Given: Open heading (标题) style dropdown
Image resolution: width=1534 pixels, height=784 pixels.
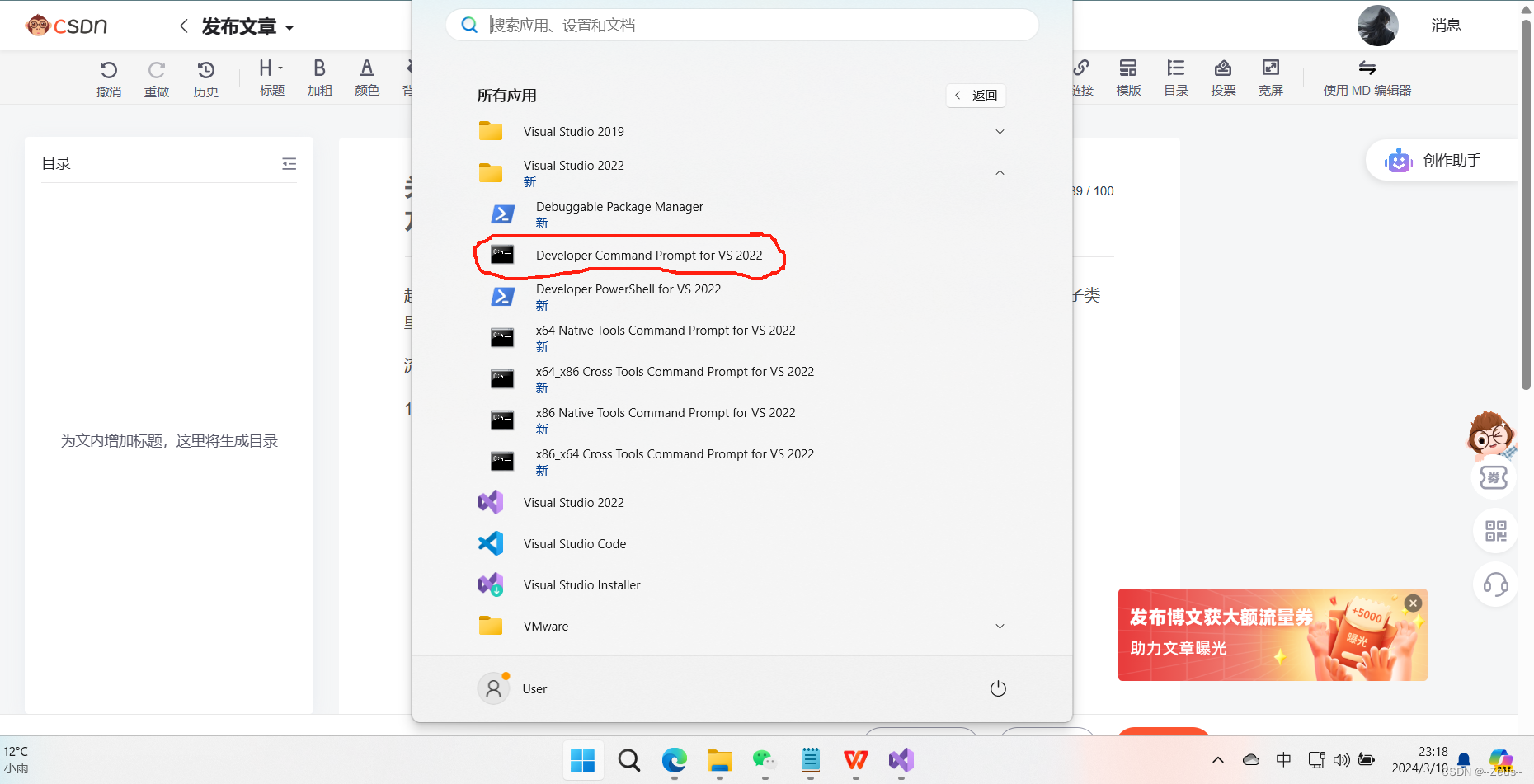Looking at the screenshot, I should tap(271, 78).
